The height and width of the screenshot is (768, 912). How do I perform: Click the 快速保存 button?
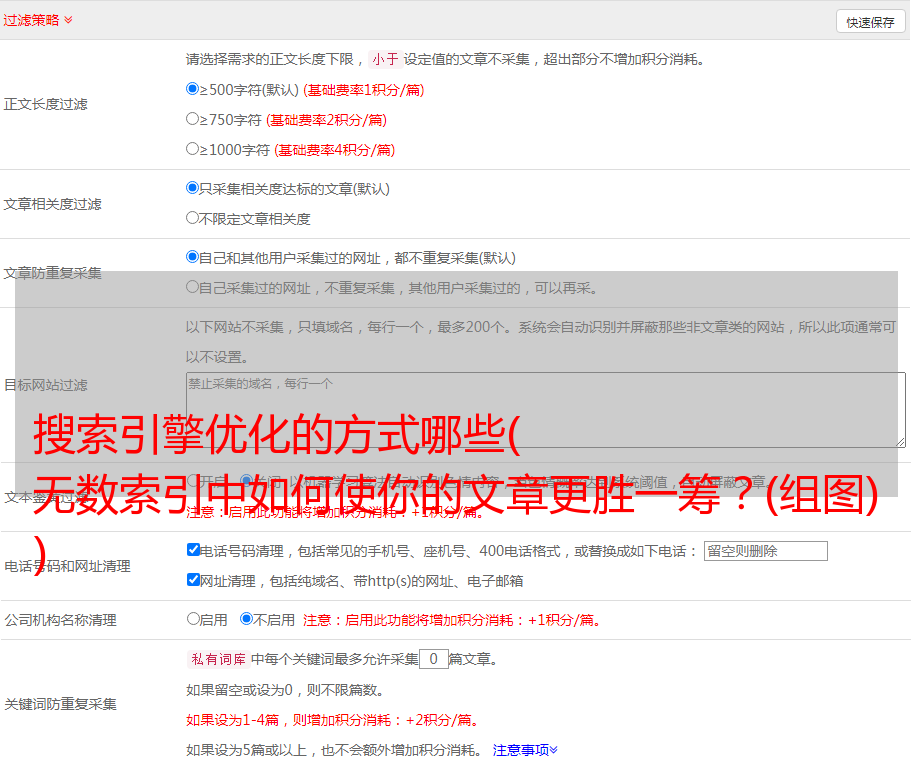[x=870, y=22]
